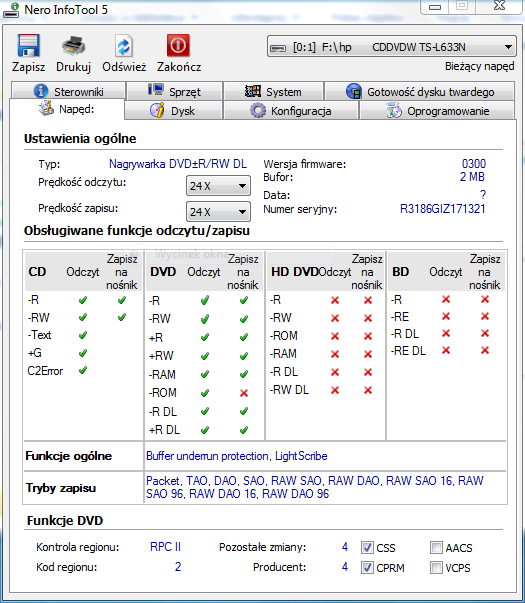This screenshot has height=603, width=525.
Task: Switch to the System tab
Action: coord(273,91)
